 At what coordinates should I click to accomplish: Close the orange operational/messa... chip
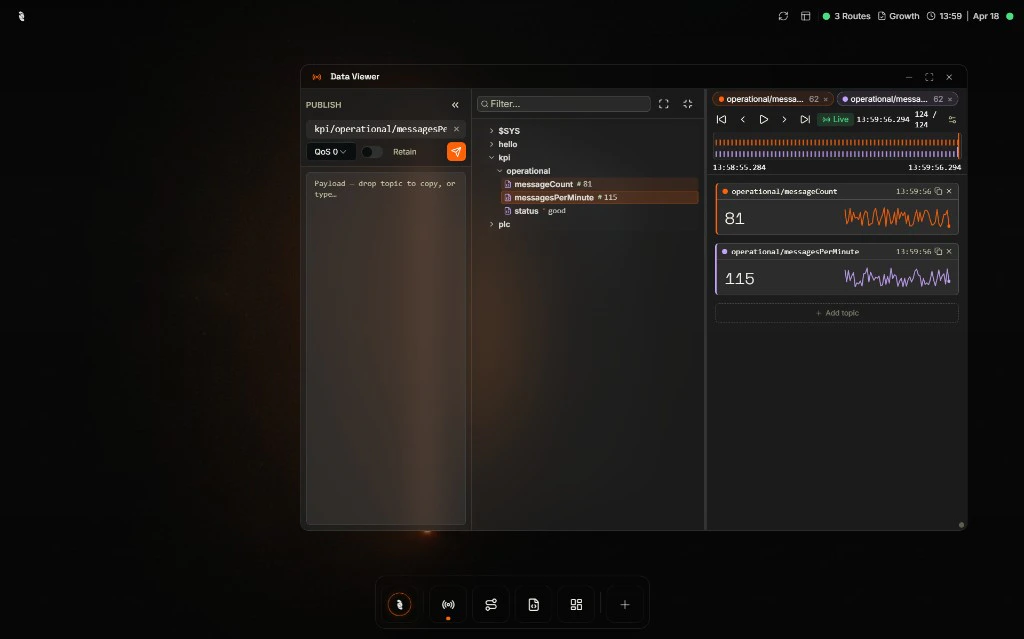tap(825, 99)
